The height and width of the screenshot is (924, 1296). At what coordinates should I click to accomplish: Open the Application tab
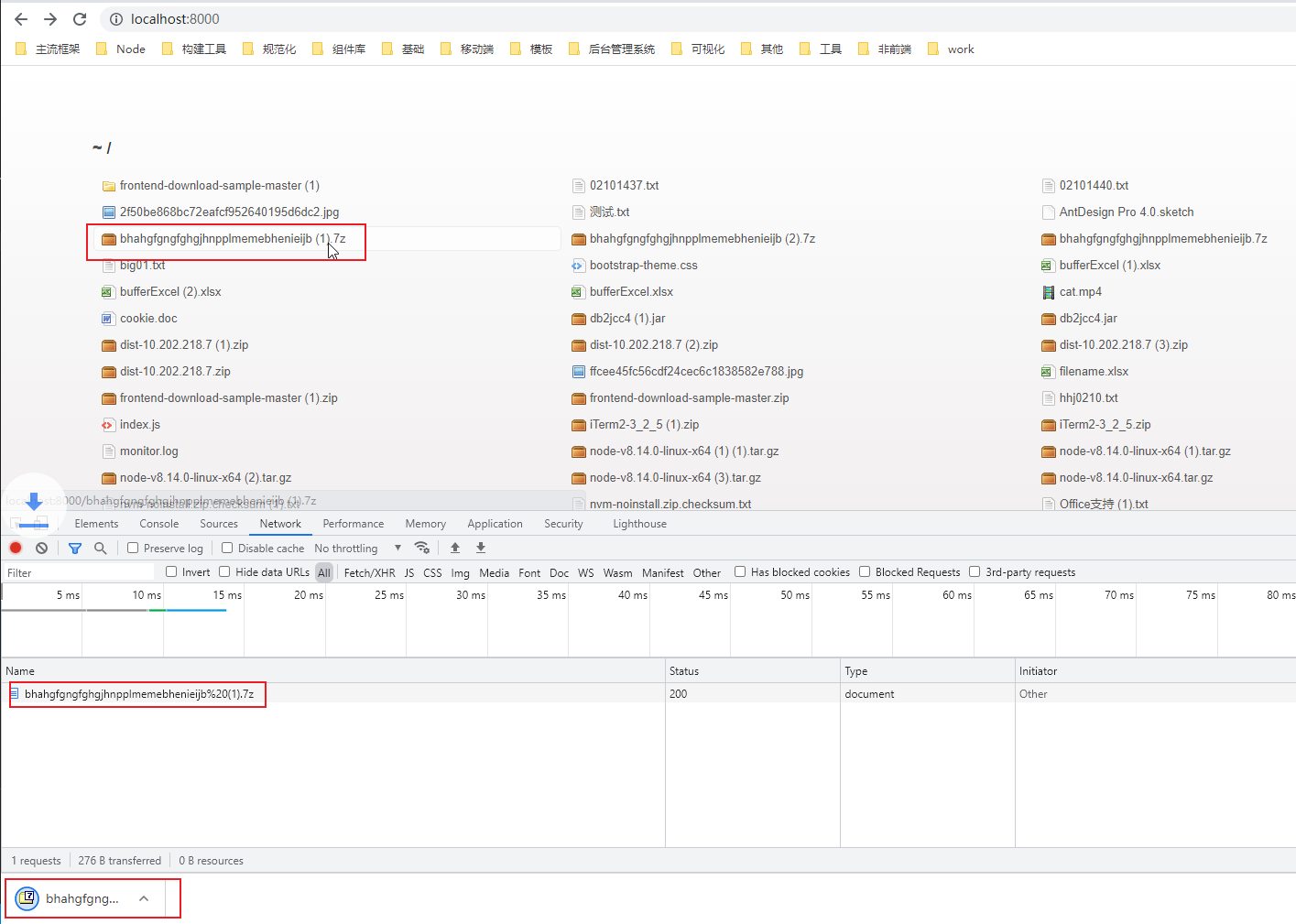tap(496, 524)
